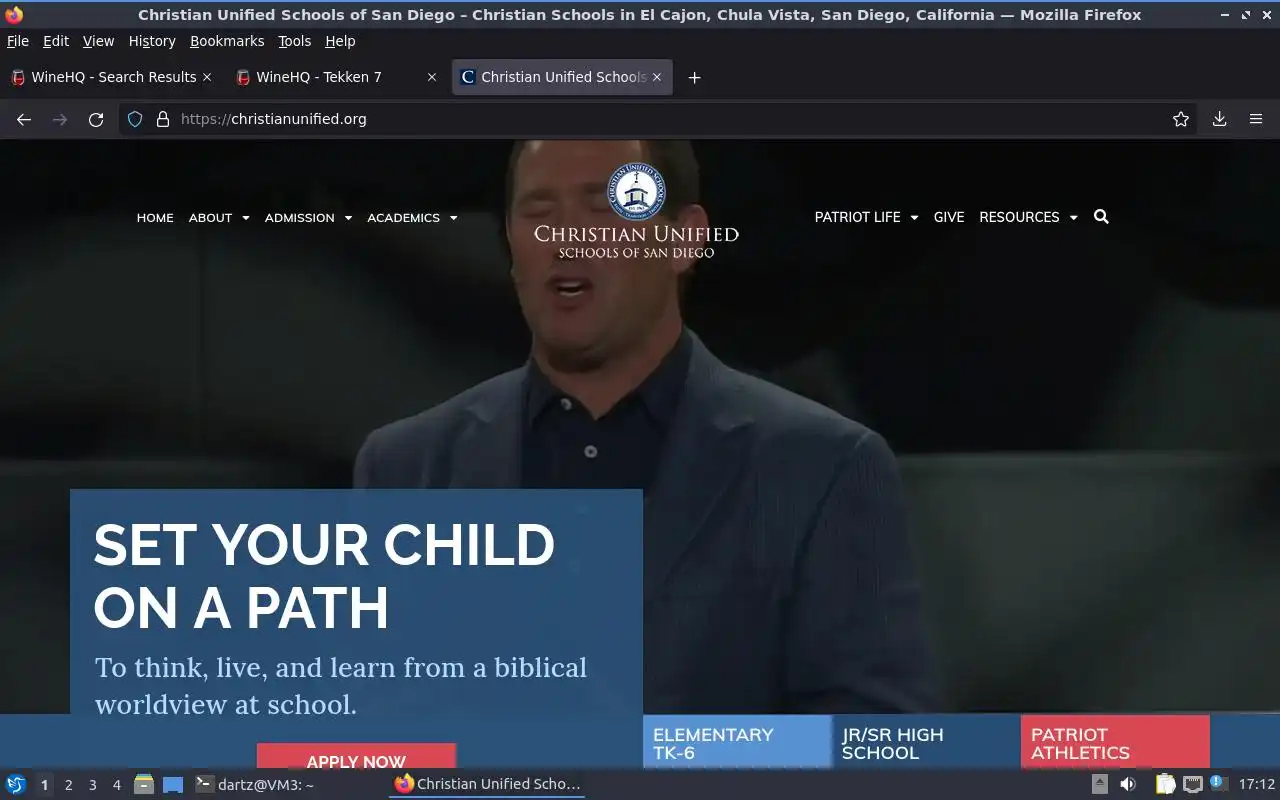Close the WineHQ - Tekken 7 tab
This screenshot has height=800, width=1280.
(x=432, y=77)
